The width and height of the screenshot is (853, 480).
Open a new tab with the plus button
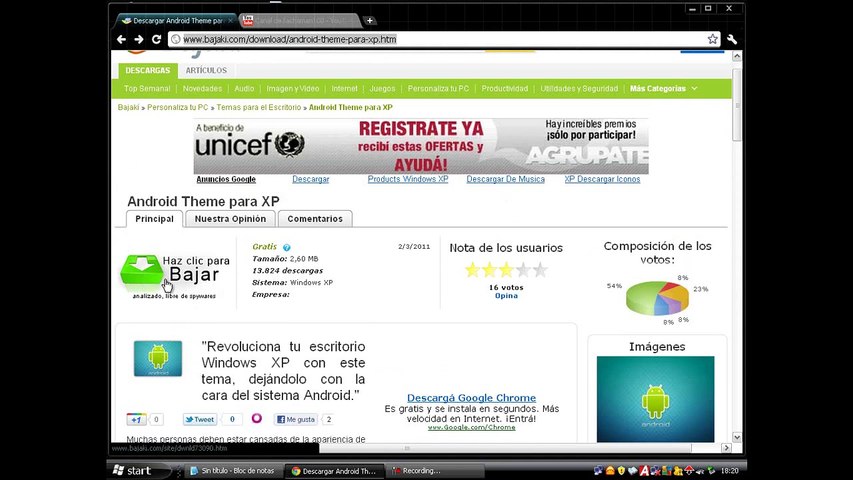tap(370, 21)
